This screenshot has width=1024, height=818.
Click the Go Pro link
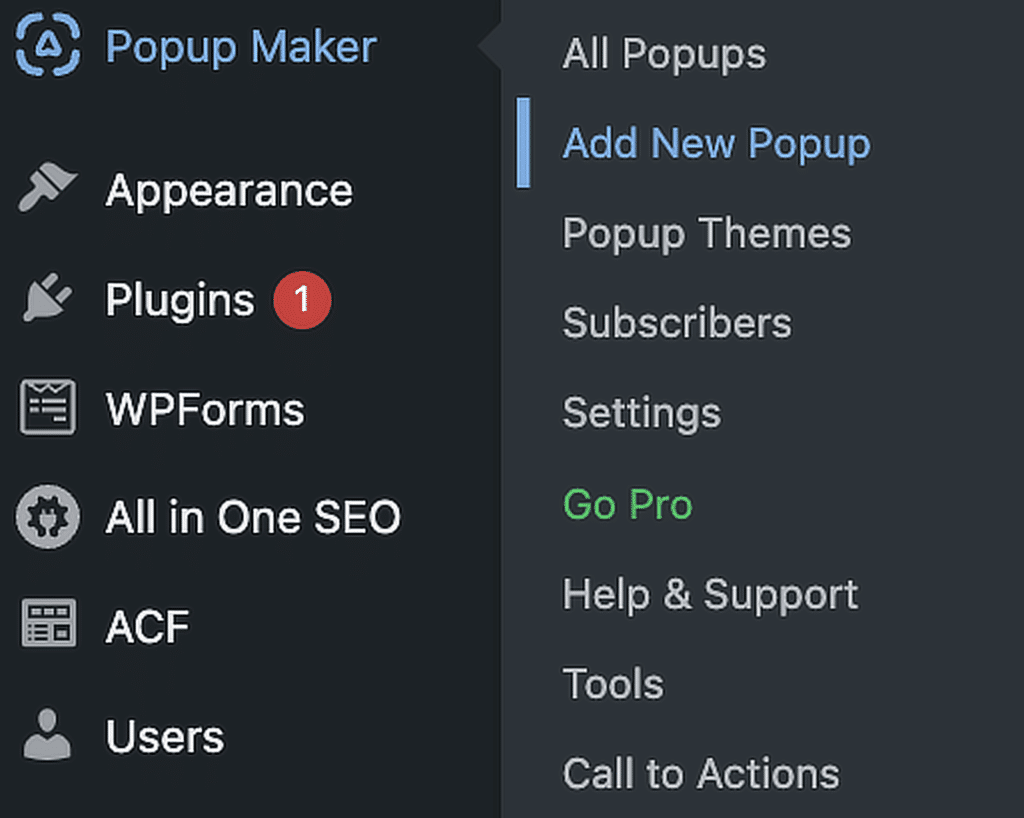click(x=627, y=504)
